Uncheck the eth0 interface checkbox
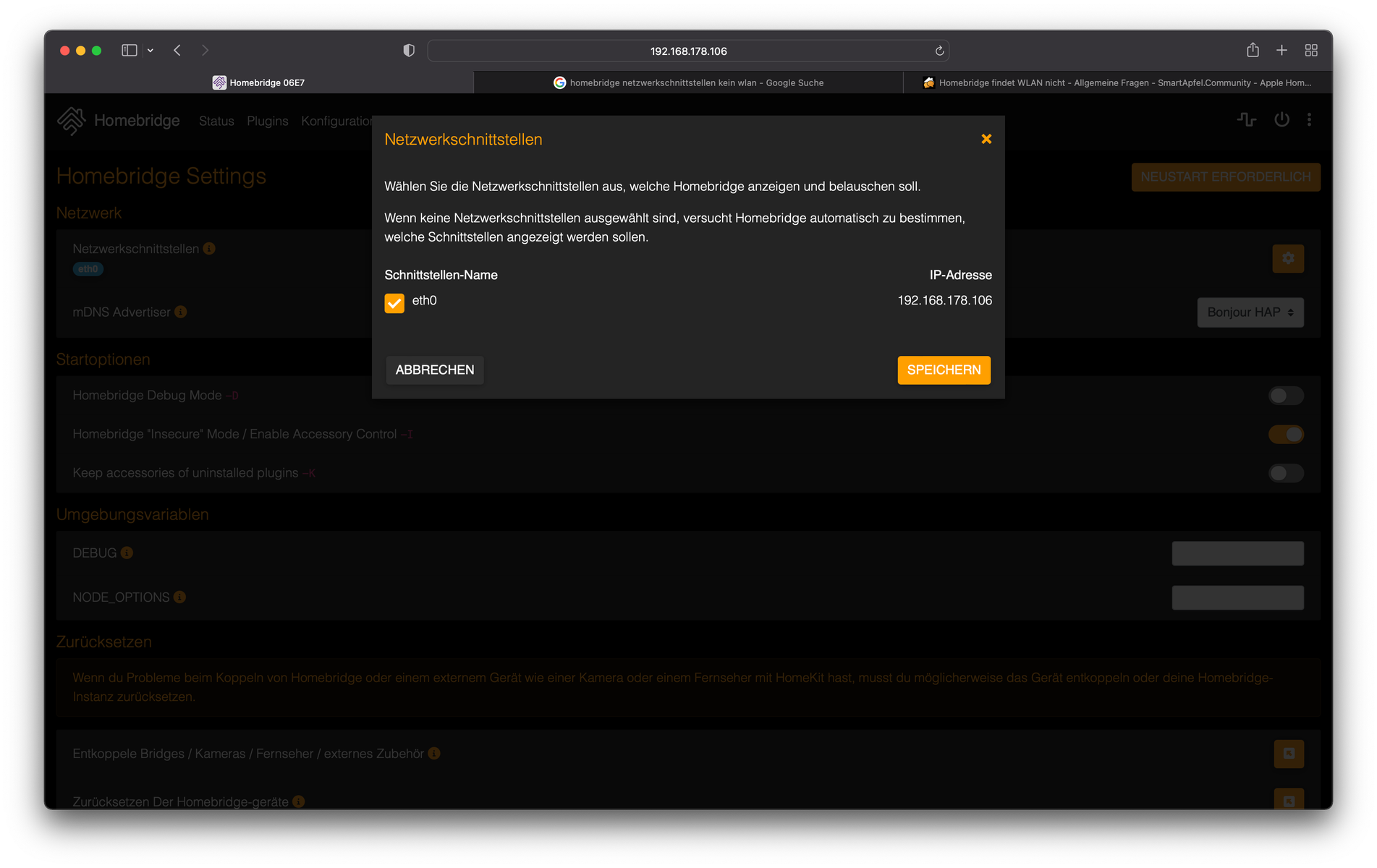Viewport: 1377px width, 868px height. coord(394,302)
